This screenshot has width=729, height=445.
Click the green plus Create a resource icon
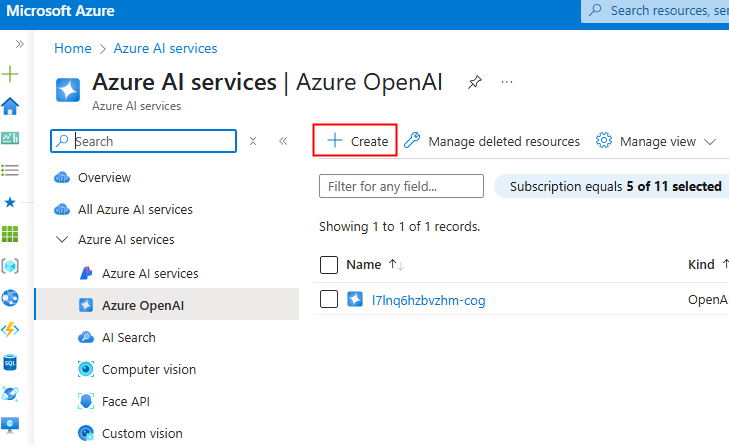pyautogui.click(x=10, y=75)
